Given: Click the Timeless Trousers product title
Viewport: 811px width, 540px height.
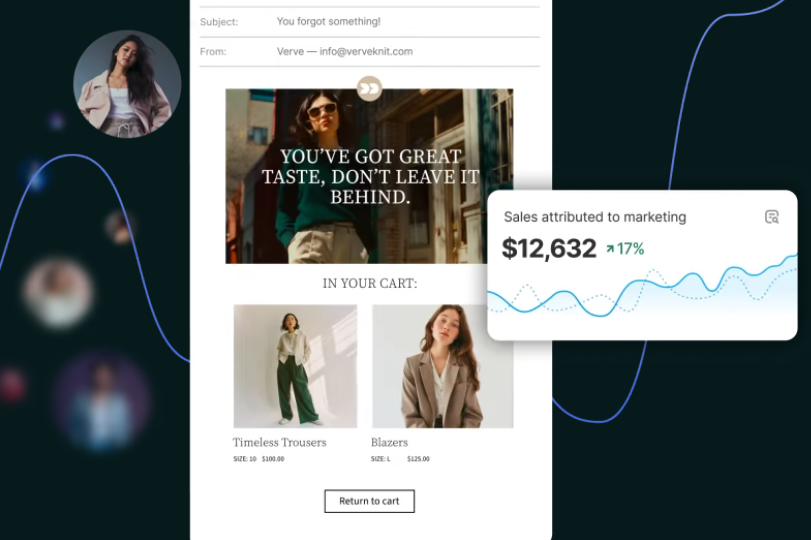Looking at the screenshot, I should coord(279,442).
